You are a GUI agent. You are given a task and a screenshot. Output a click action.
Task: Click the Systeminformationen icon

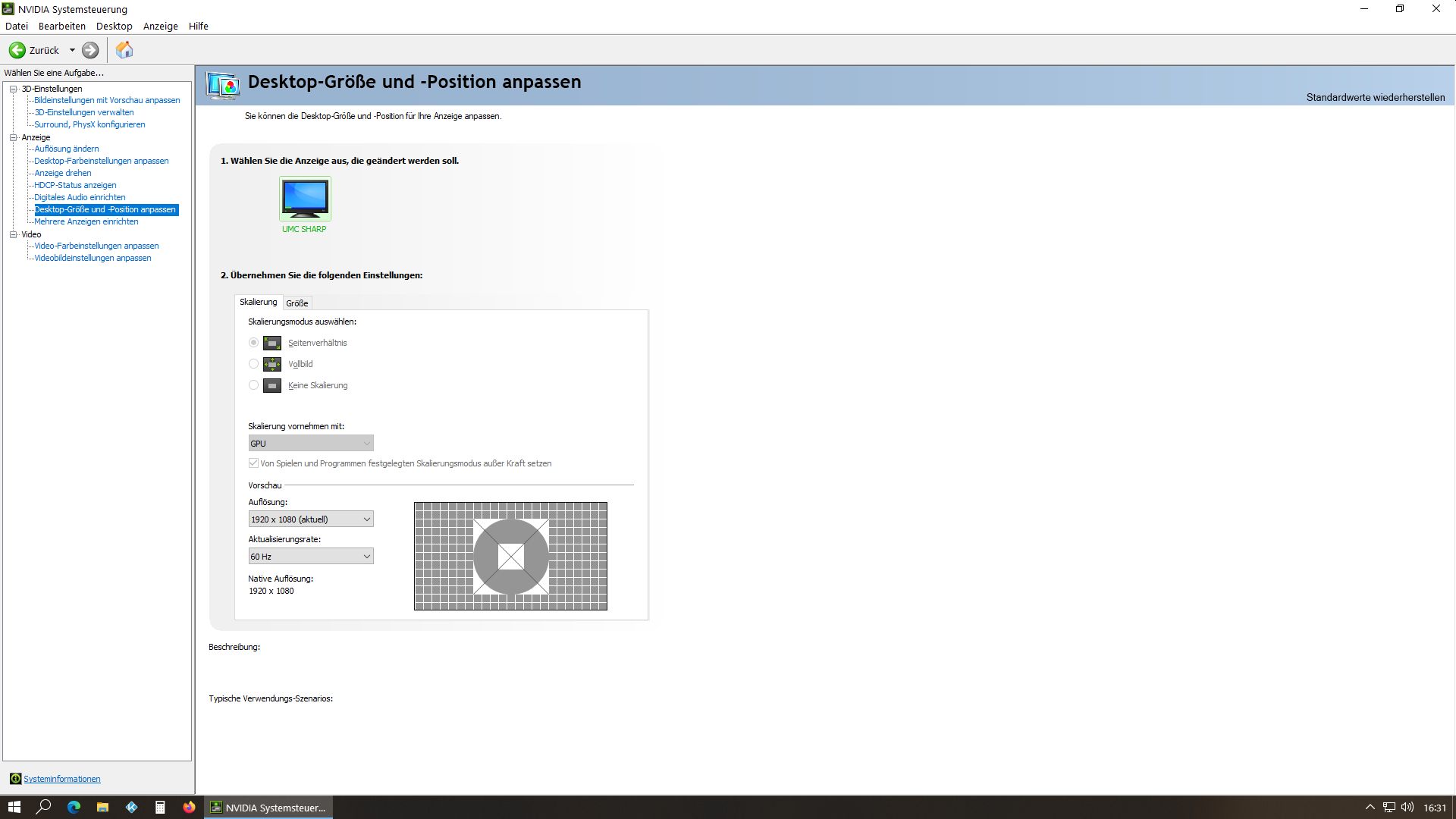[x=15, y=779]
